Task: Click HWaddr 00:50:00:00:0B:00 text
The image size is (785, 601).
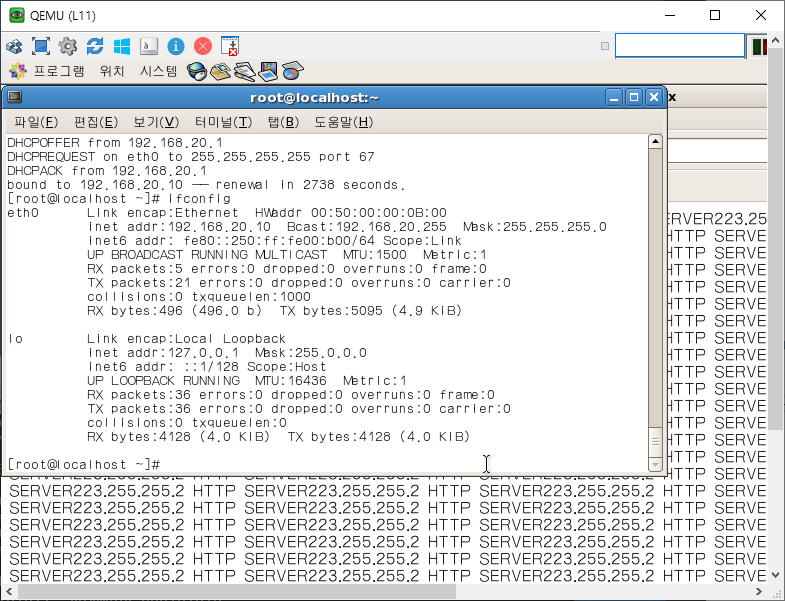Action: [350, 213]
